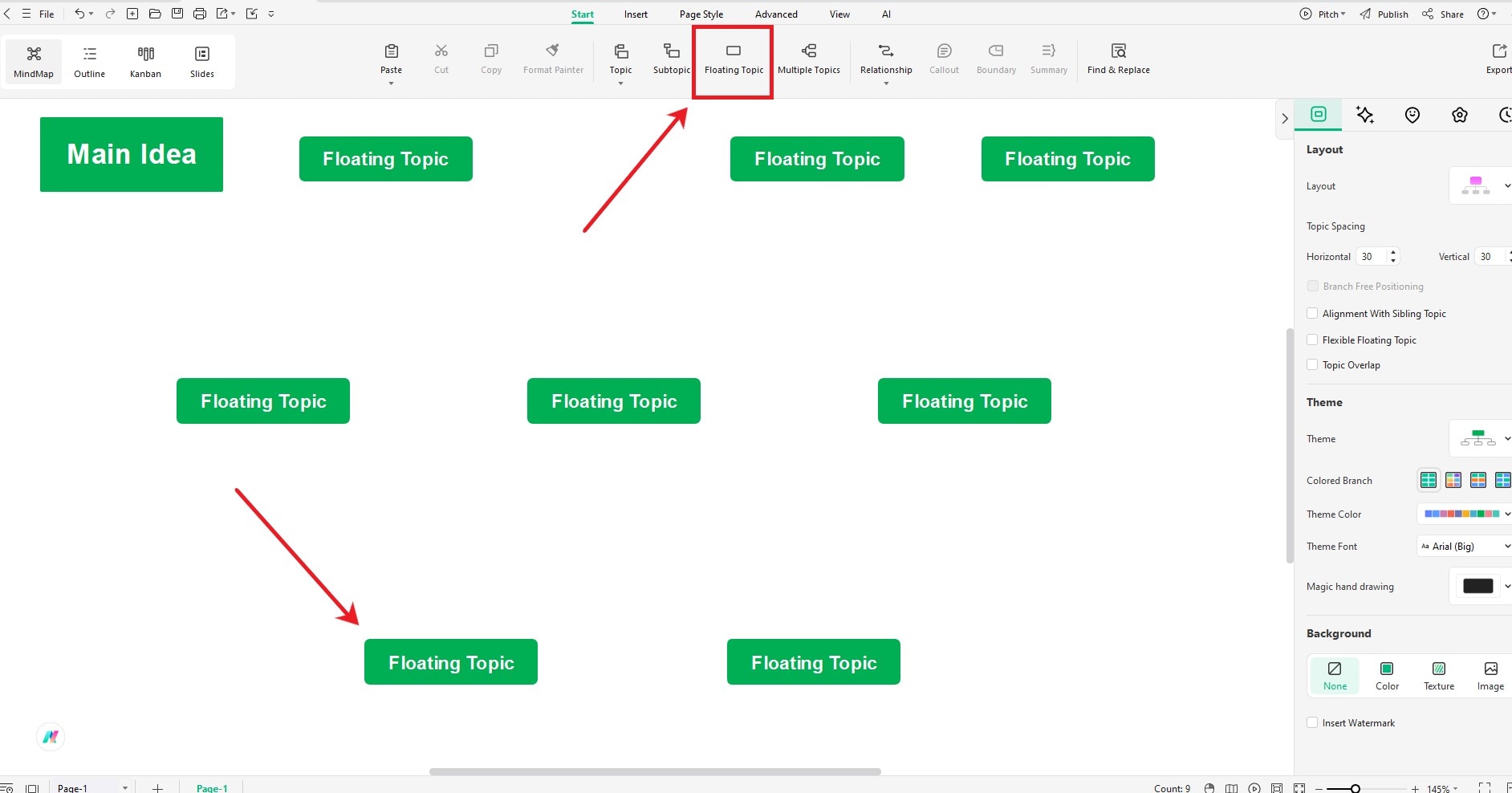Viewport: 1512px width, 793px height.
Task: Select the page format panel tab
Action: coord(1319,114)
